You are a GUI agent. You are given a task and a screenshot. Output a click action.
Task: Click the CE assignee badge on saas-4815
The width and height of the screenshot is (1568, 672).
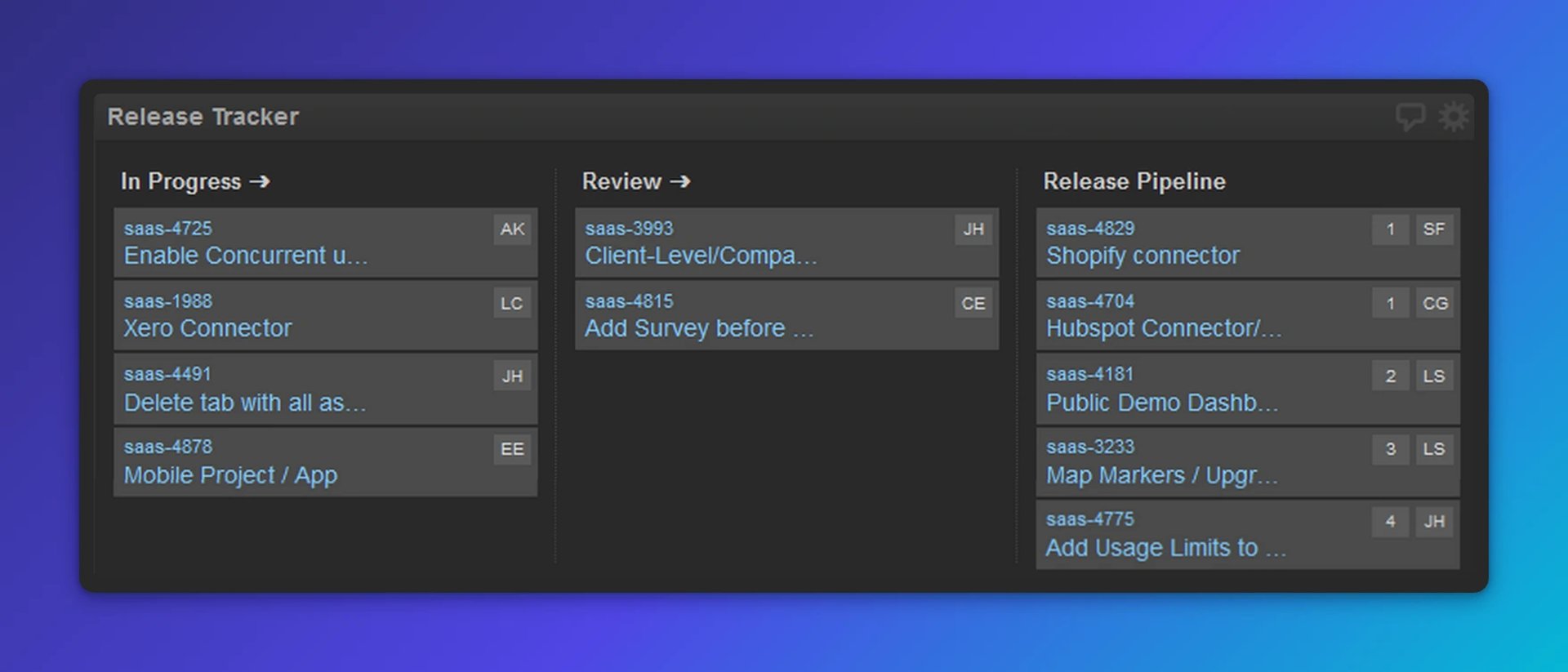pos(973,304)
